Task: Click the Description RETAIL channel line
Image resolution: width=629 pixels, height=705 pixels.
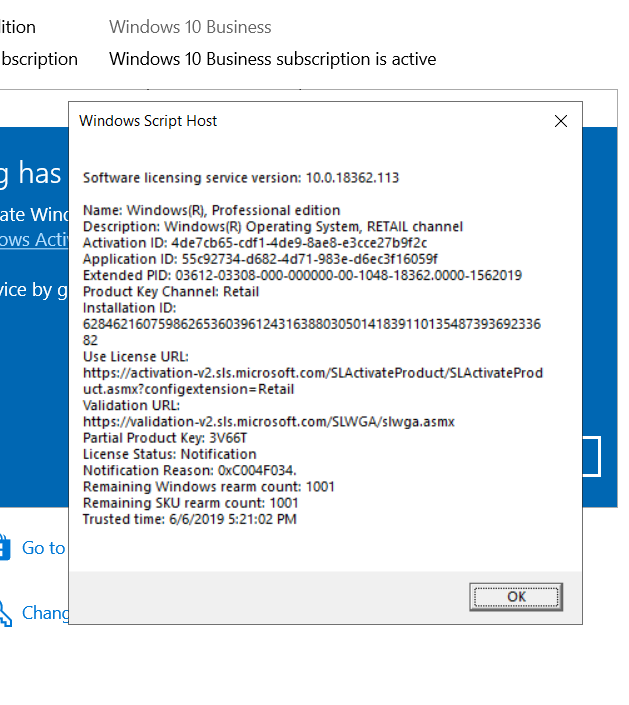Action: pos(273,227)
